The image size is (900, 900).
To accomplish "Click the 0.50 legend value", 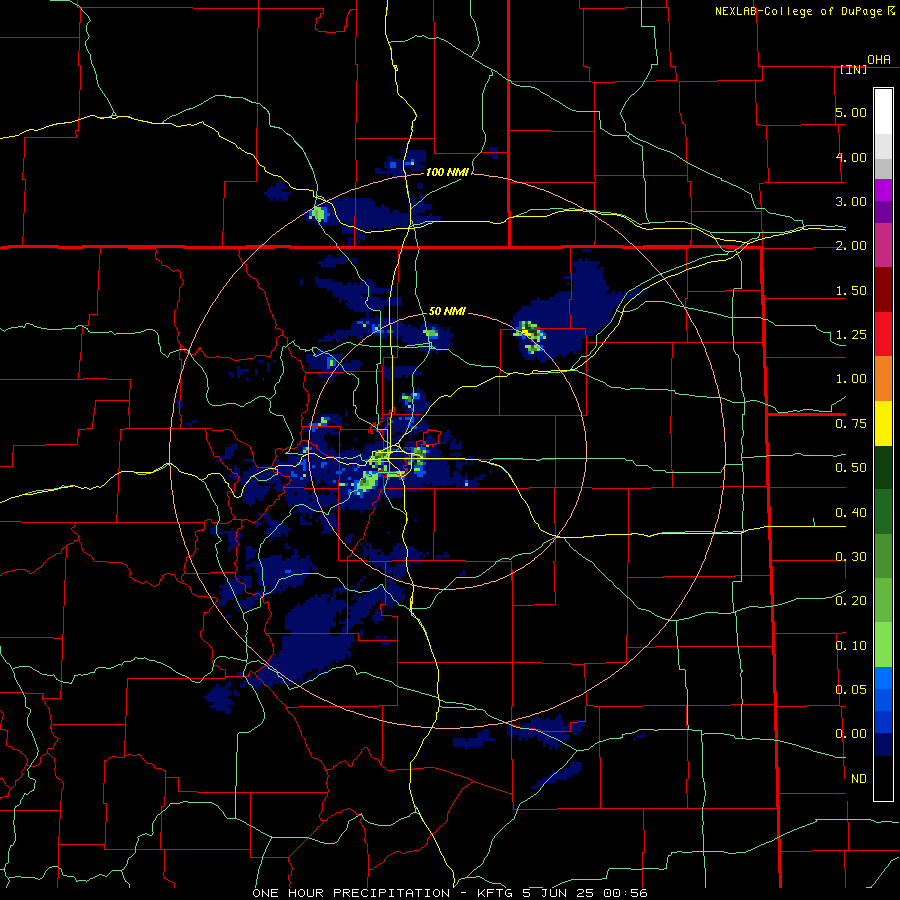I will (x=851, y=468).
